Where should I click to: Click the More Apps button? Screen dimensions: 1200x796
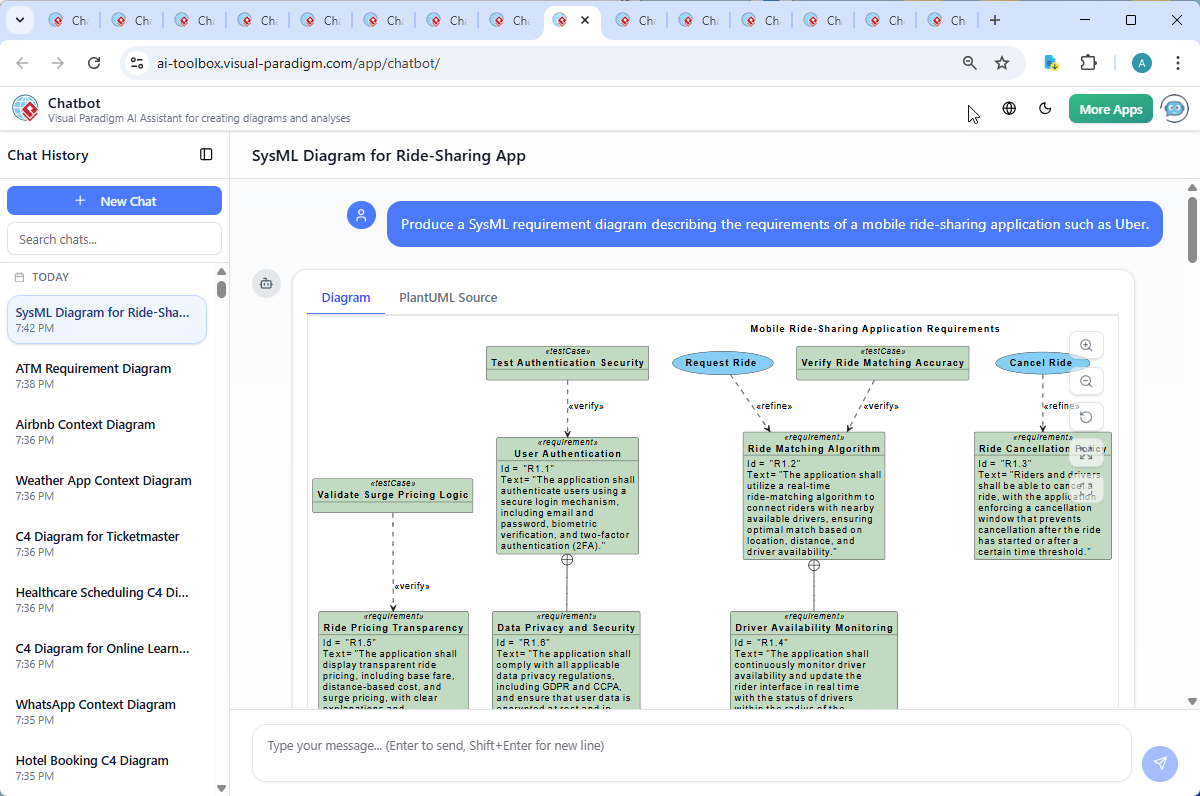[1110, 108]
